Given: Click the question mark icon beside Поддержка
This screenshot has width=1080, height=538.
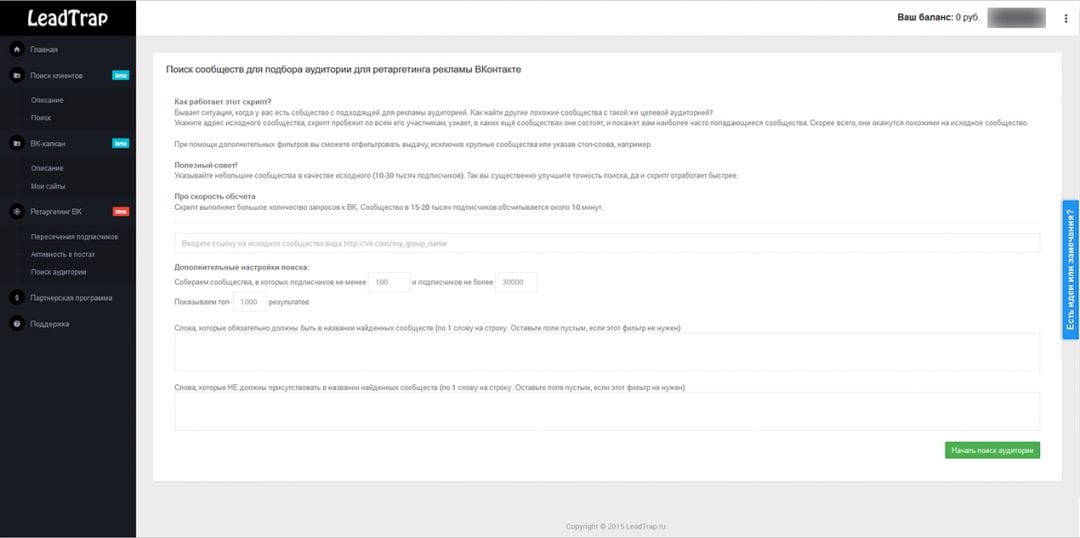Looking at the screenshot, I should (17, 323).
